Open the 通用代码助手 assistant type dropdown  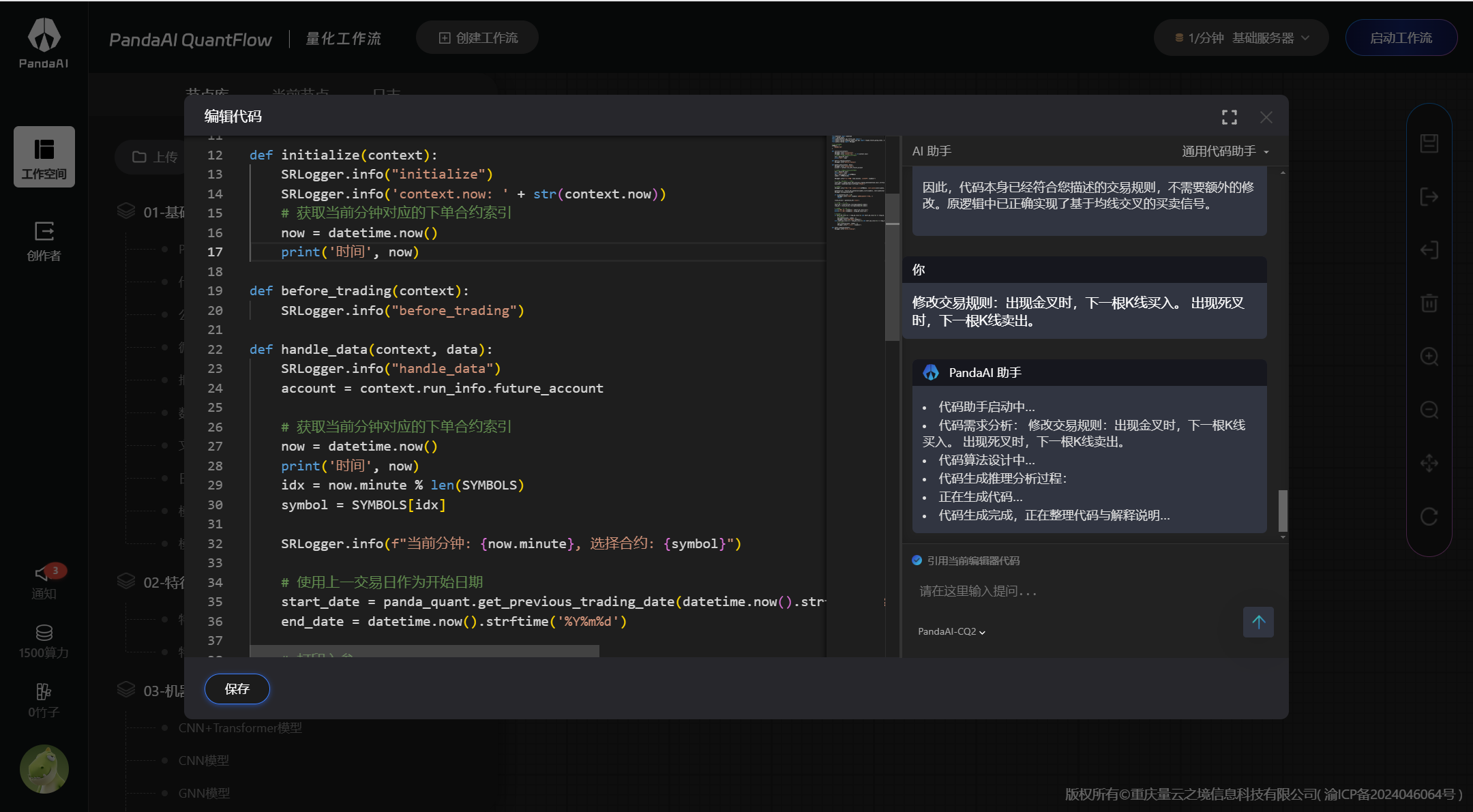pos(1225,151)
